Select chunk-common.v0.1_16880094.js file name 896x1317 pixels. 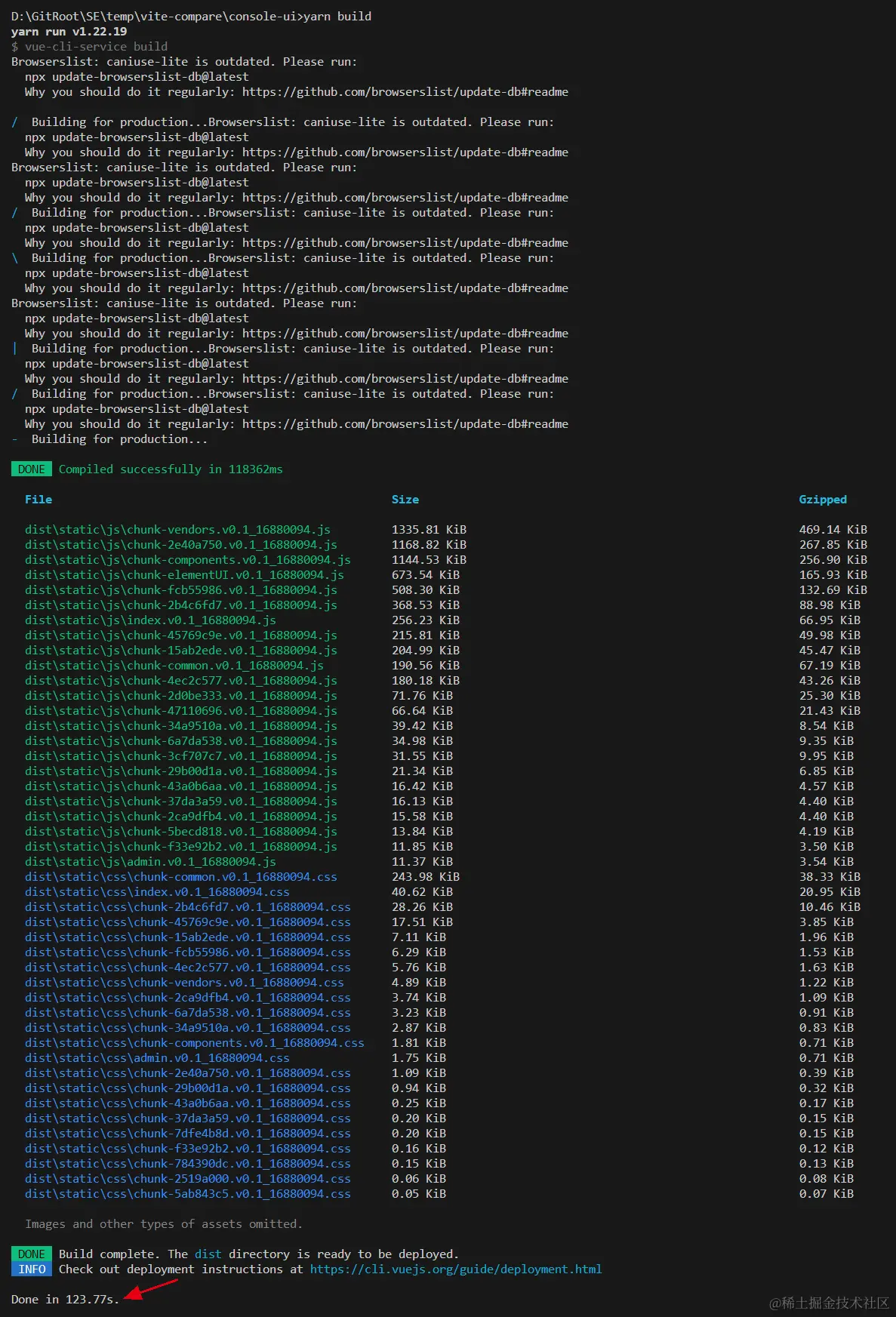(174, 666)
